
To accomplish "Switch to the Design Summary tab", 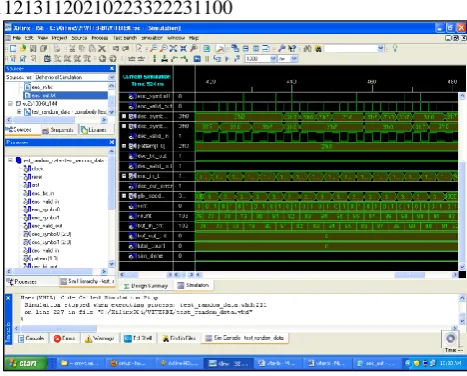I will point(146,286).
